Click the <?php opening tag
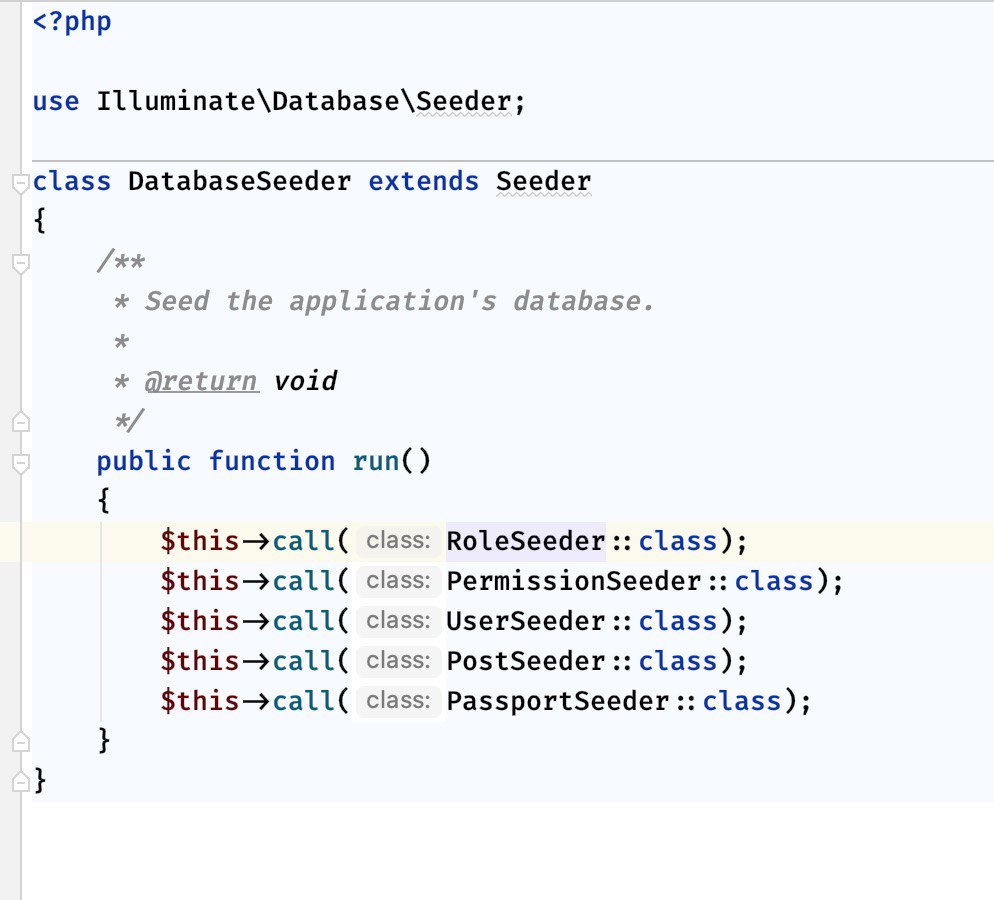Screen dimensions: 994x900 point(72,22)
